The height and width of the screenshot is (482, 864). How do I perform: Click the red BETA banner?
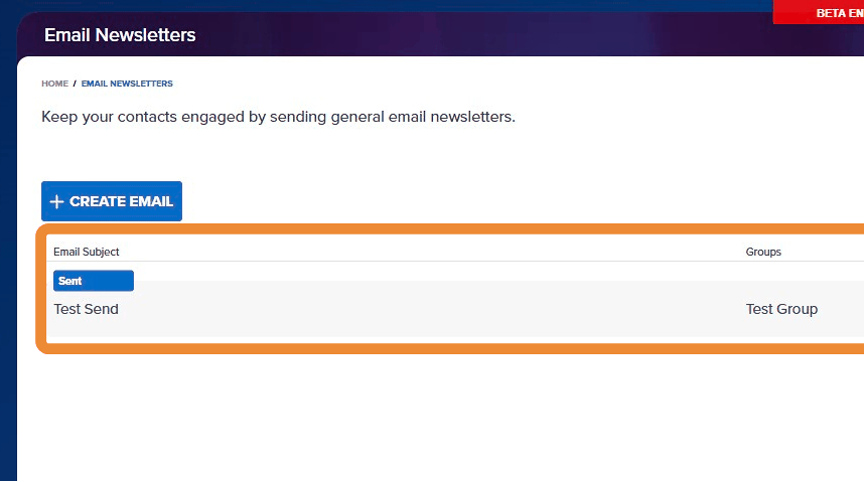818,12
